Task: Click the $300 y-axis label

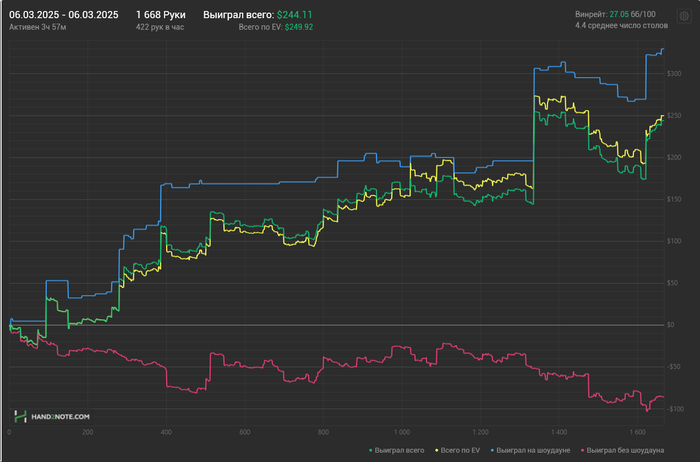Action: (674, 74)
